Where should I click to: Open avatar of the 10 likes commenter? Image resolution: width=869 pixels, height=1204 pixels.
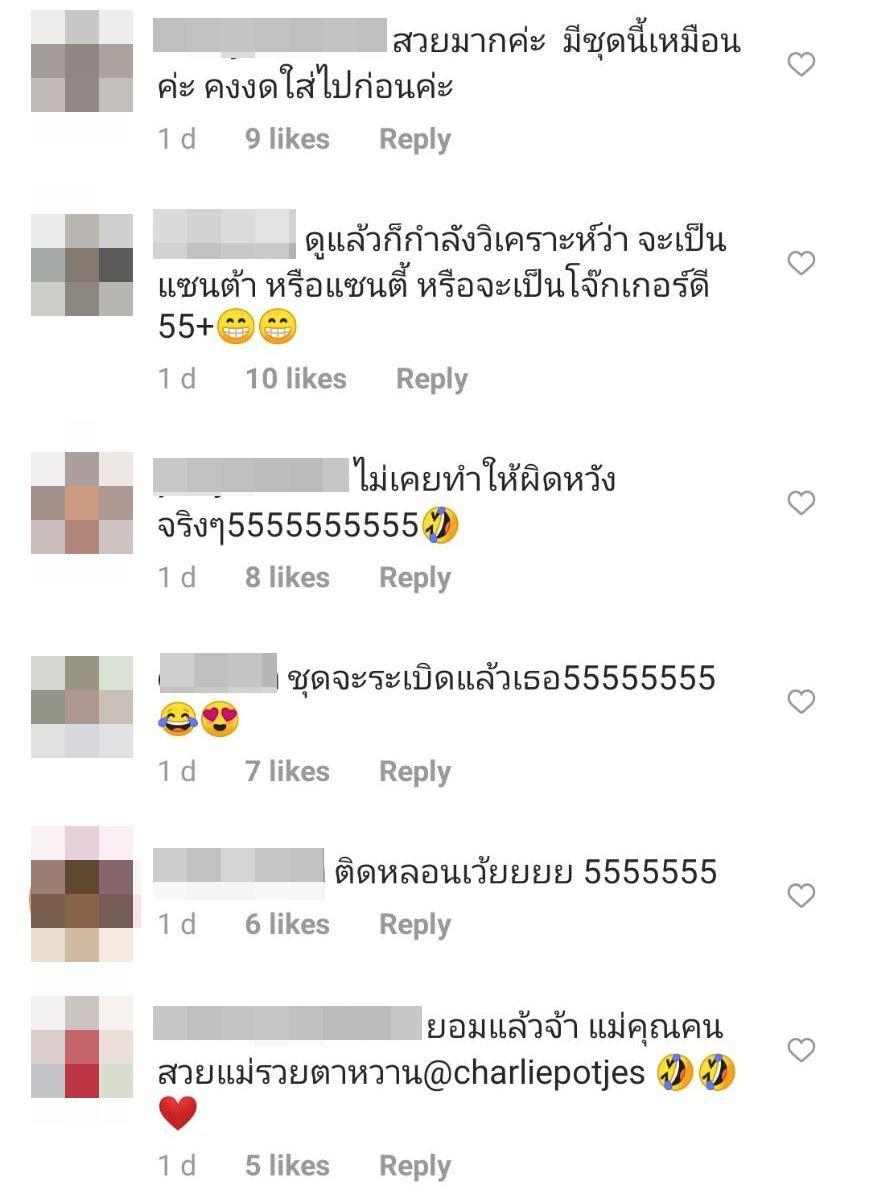pos(82,265)
